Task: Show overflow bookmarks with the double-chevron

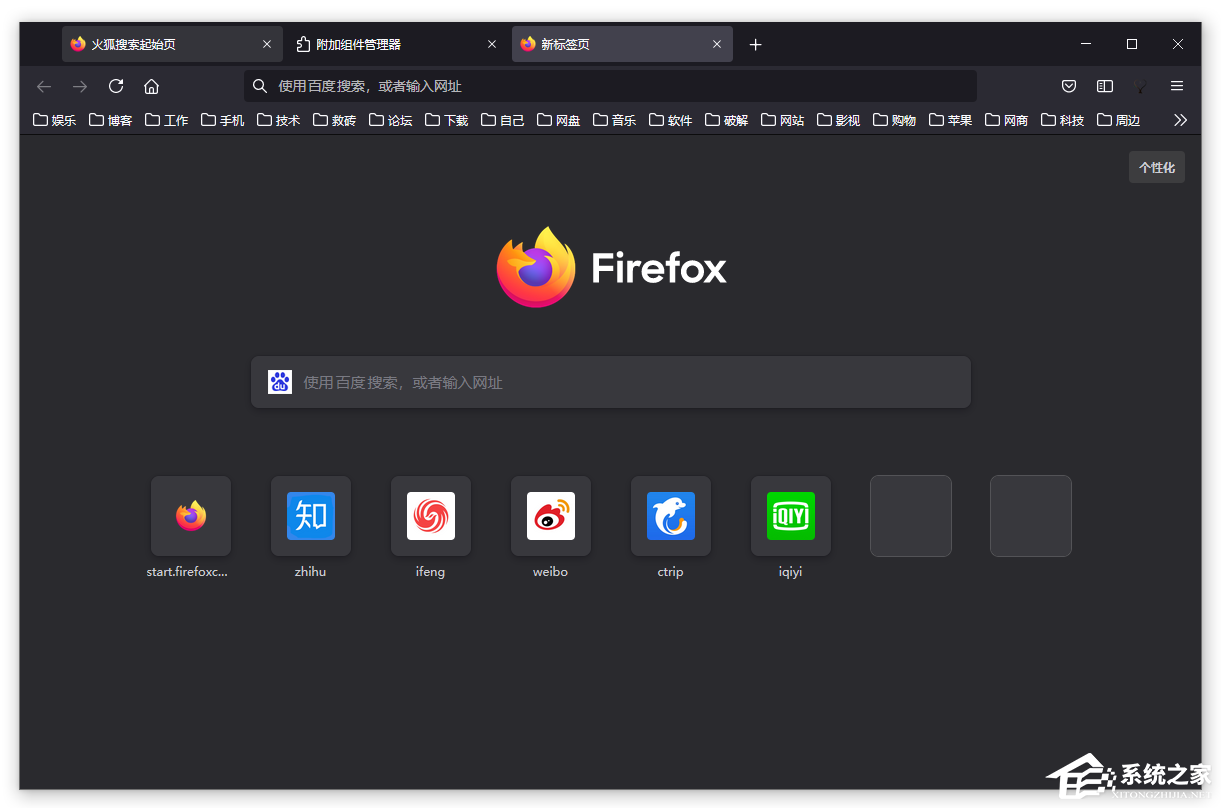Action: pos(1181,119)
